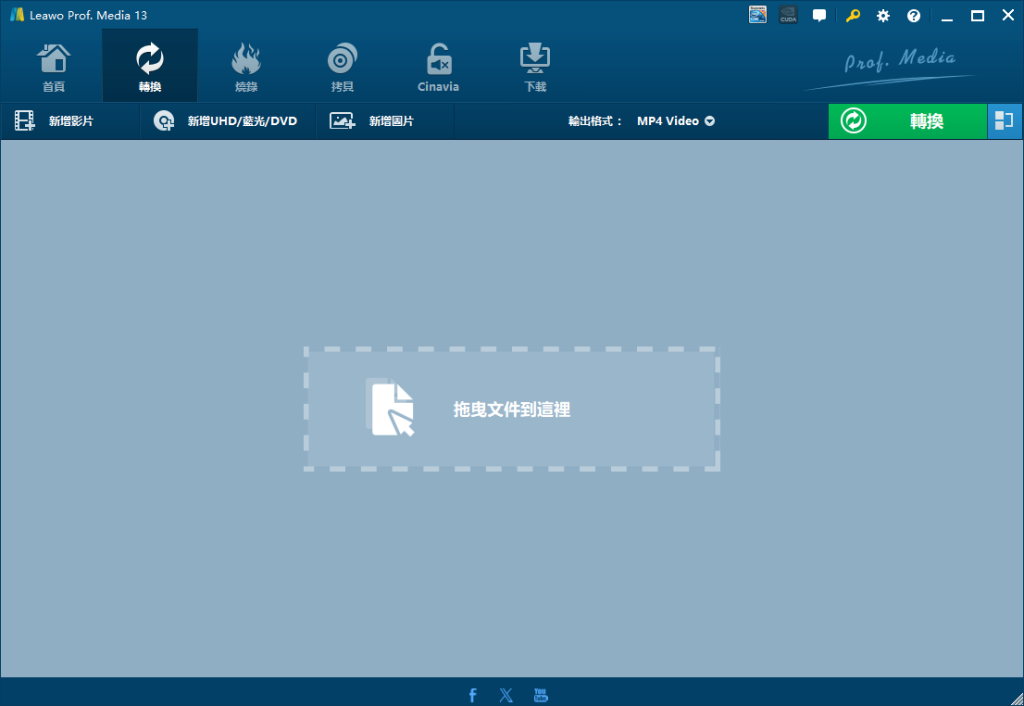Click the window resize grip corner
1024x706 pixels.
click(1016, 698)
